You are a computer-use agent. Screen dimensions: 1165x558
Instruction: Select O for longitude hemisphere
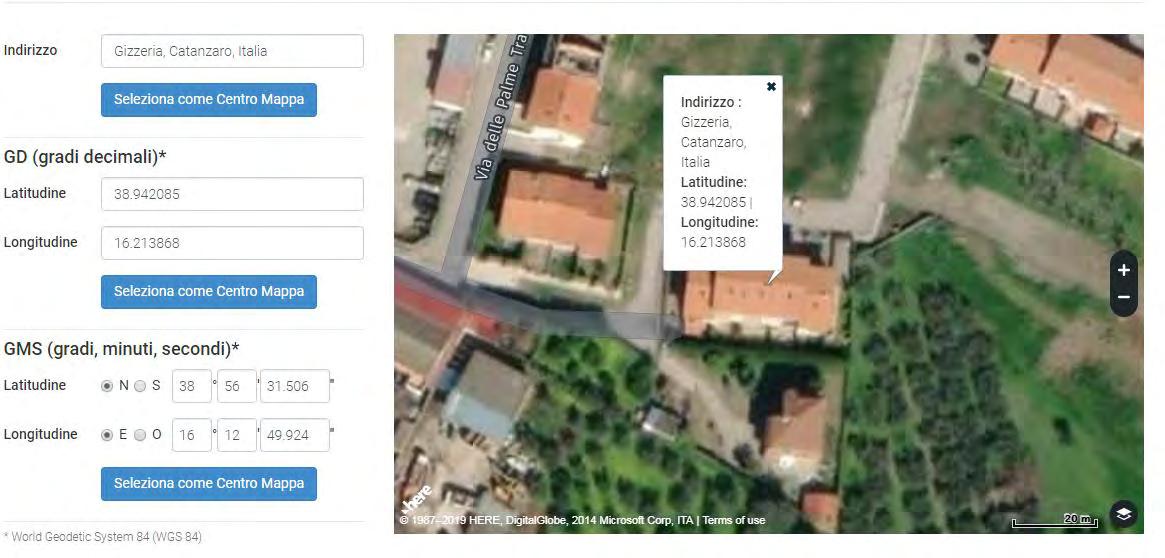[140, 435]
